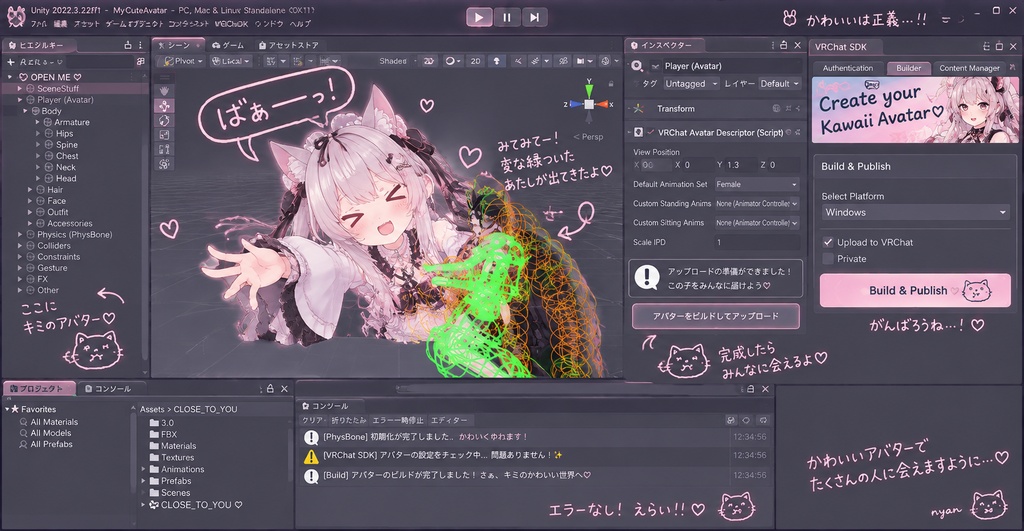Click the white info icon on the PhysBone log
This screenshot has height=531, width=1024.
tap(311, 437)
